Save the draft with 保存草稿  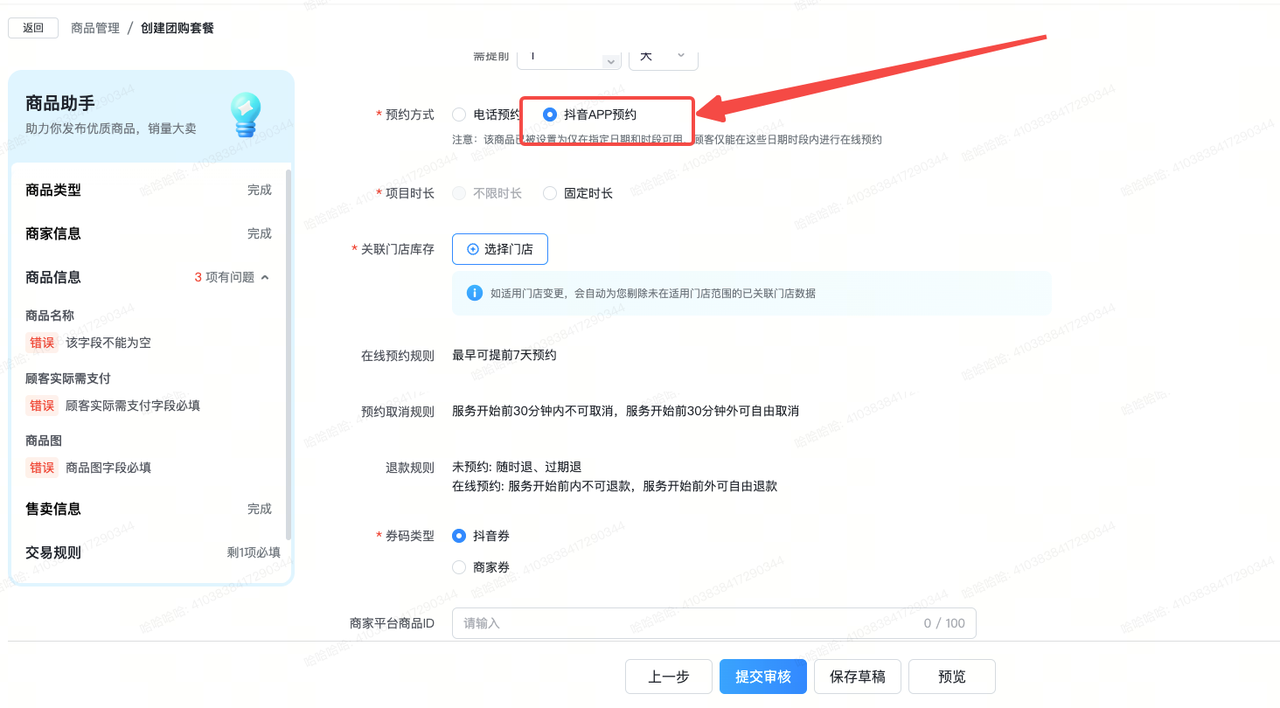tap(857, 677)
